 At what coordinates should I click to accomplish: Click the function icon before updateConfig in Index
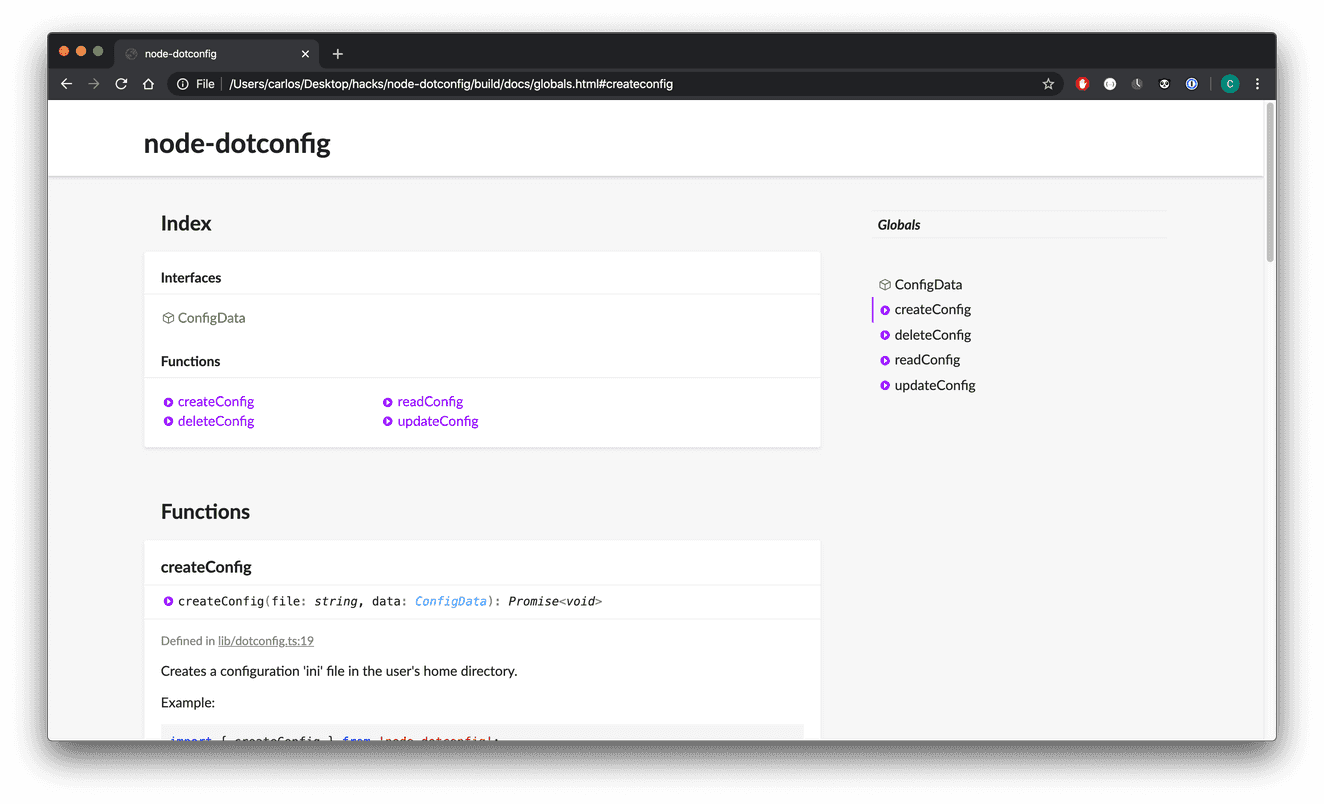[x=388, y=421]
